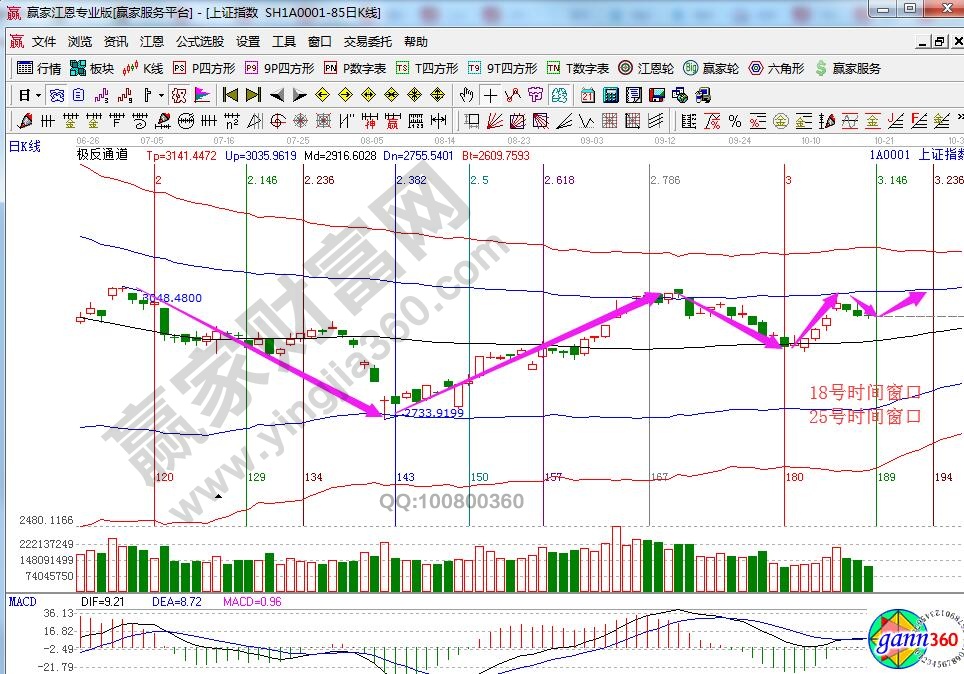Open the 交易委托 menu
Image resolution: width=964 pixels, height=674 pixels.
pyautogui.click(x=367, y=41)
